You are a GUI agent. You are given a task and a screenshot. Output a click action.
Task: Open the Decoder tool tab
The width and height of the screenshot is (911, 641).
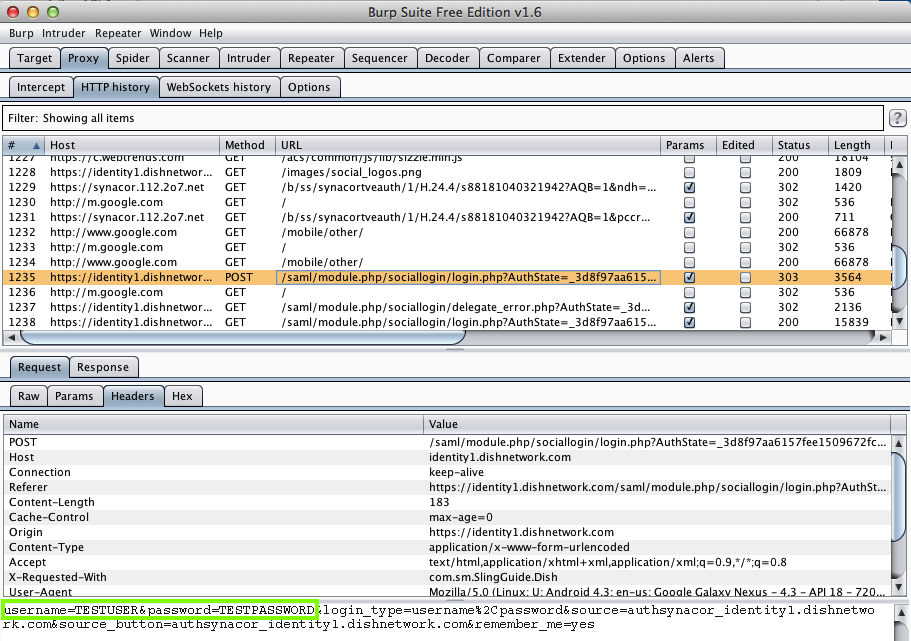click(447, 58)
